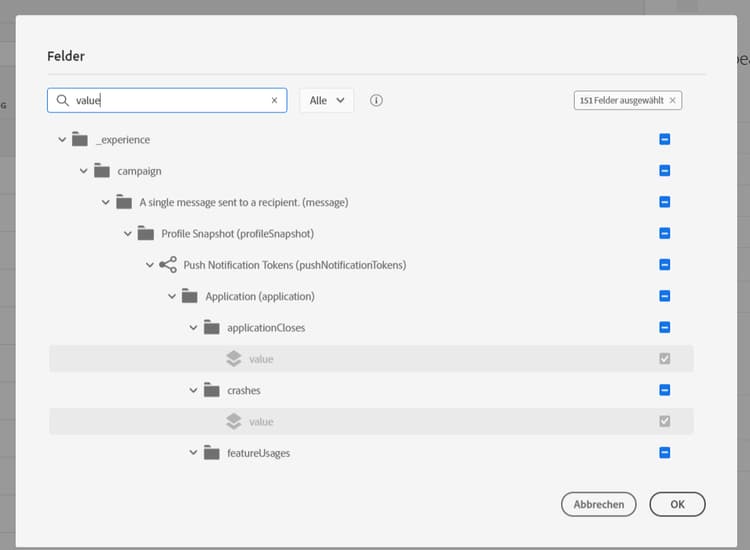Viewport: 750px width, 550px height.
Task: Click the crashes value field icon
Action: click(234, 422)
